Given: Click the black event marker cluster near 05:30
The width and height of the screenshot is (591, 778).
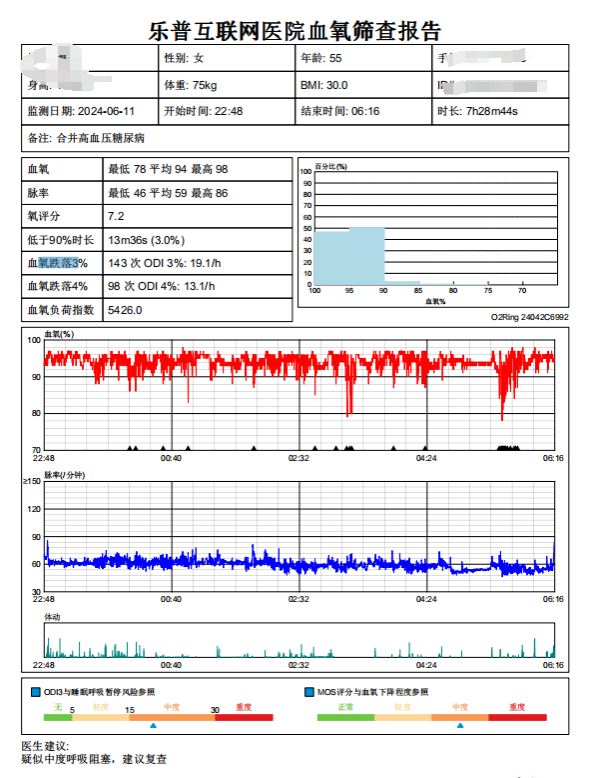Looking at the screenshot, I should click(x=508, y=448).
